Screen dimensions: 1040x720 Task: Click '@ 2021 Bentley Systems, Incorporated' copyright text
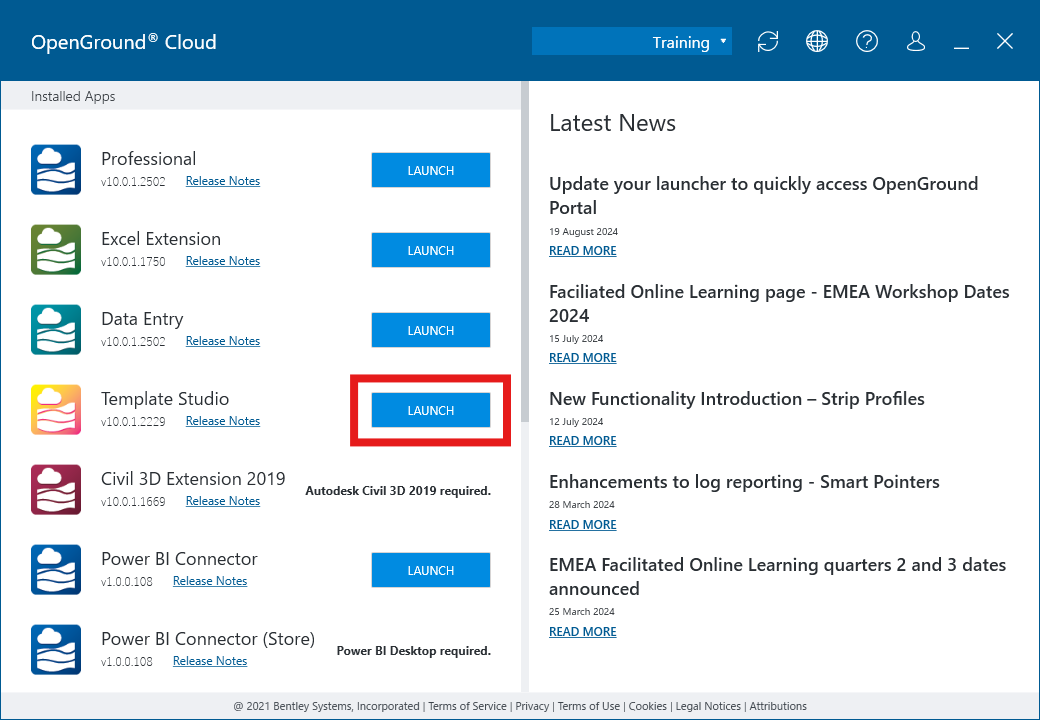[x=326, y=706]
